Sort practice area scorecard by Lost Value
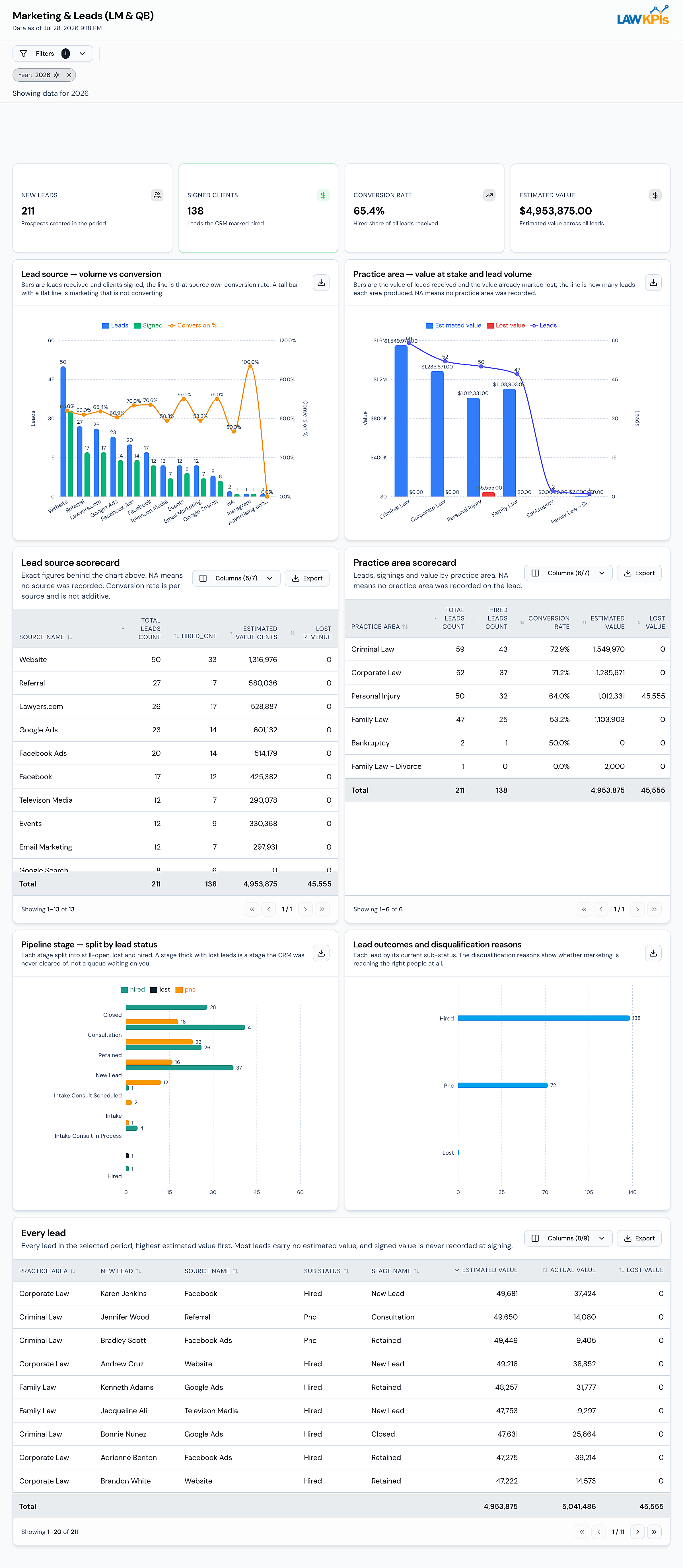Screen dimensions: 683x1568 click(651, 623)
